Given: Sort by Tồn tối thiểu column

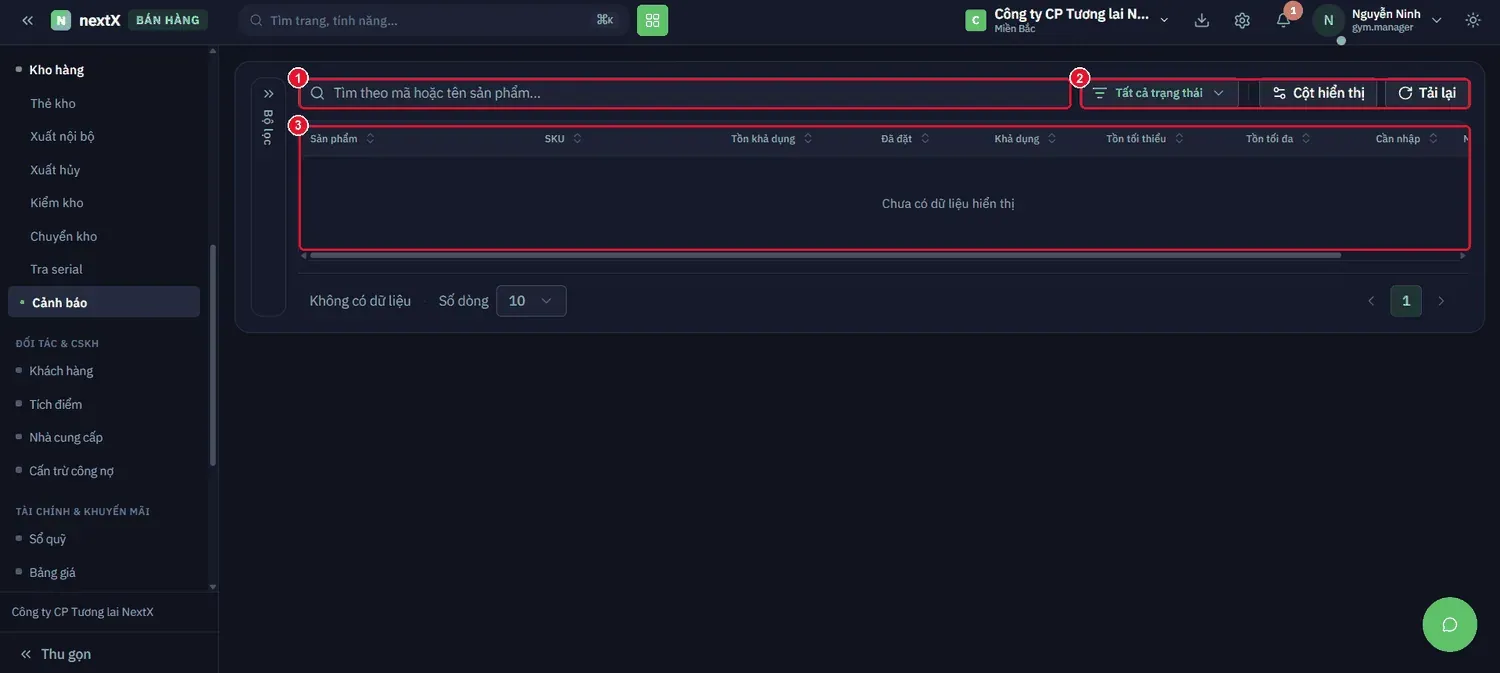Looking at the screenshot, I should point(1145,139).
